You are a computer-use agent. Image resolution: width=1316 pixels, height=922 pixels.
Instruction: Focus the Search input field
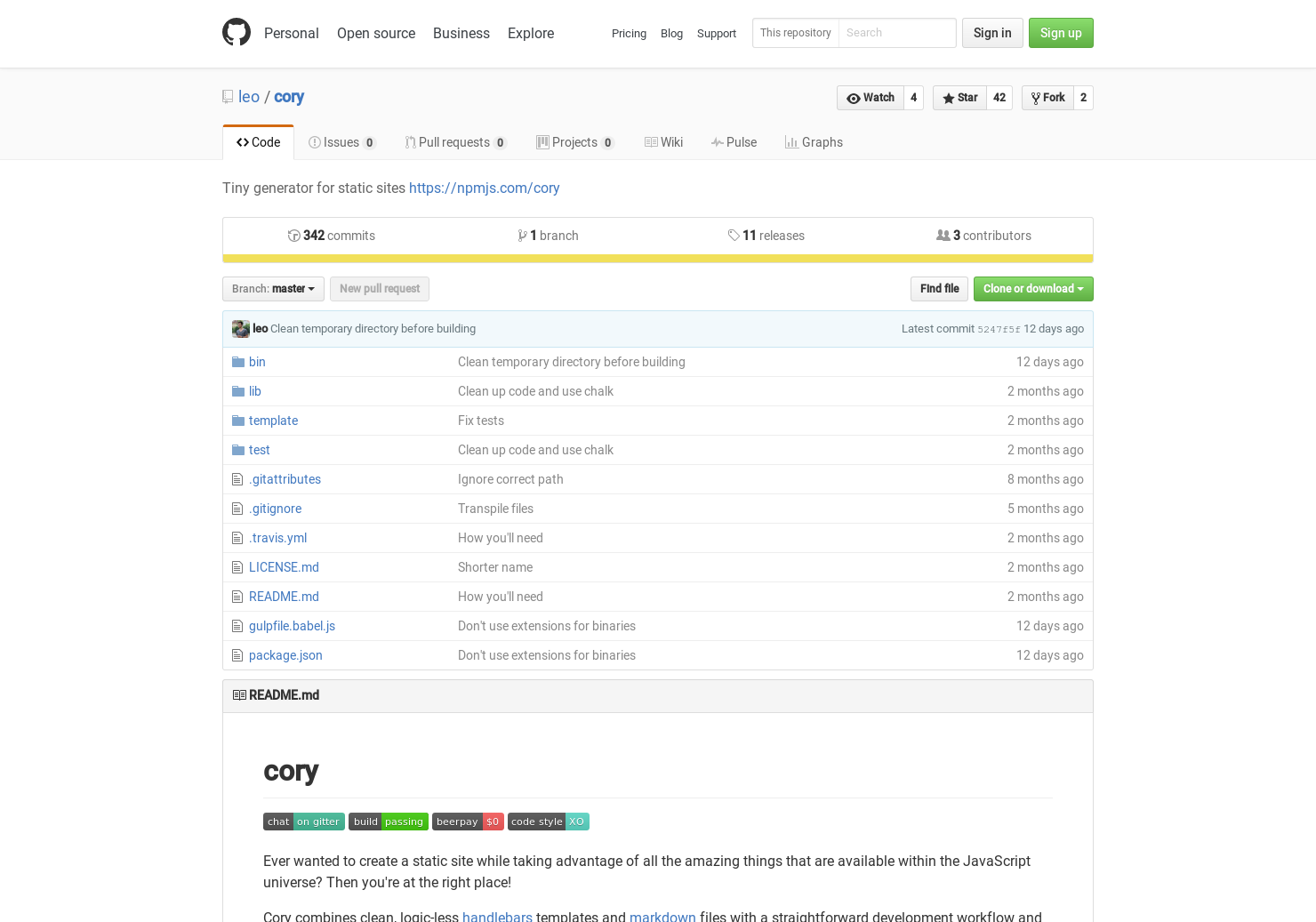coord(897,33)
